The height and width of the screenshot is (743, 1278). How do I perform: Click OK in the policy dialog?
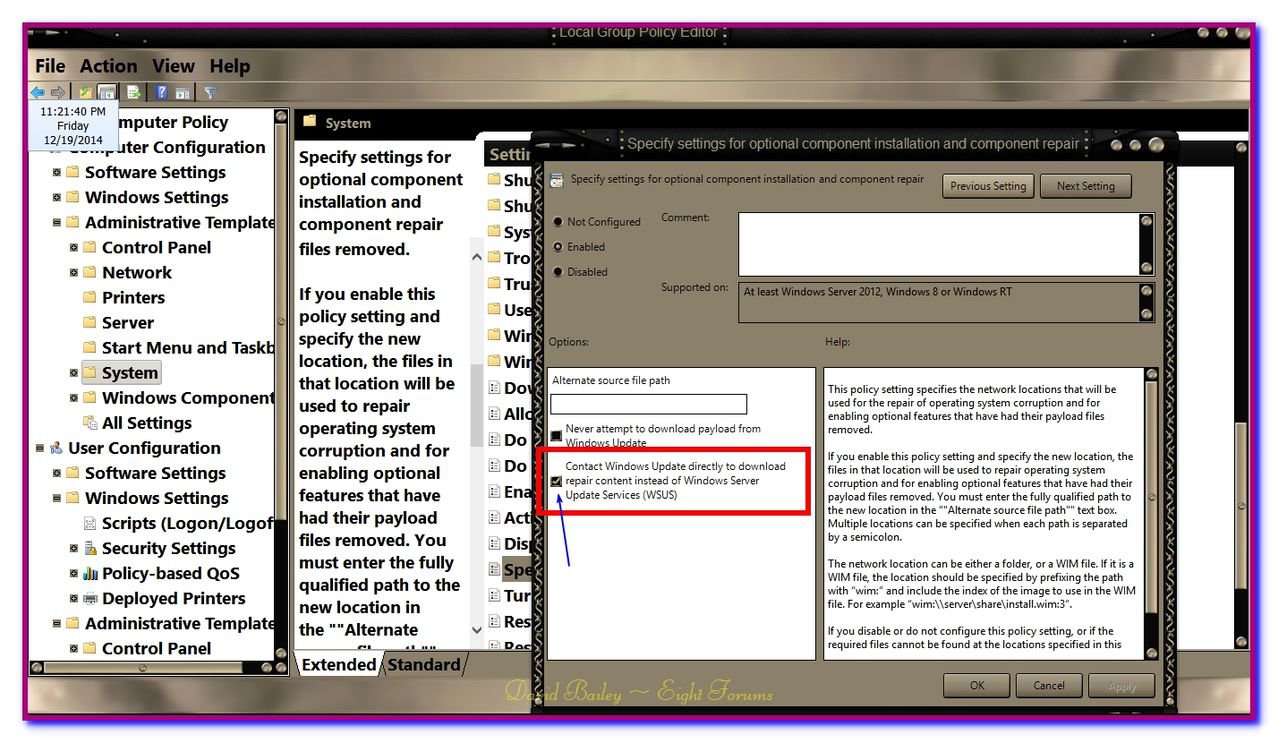click(977, 686)
